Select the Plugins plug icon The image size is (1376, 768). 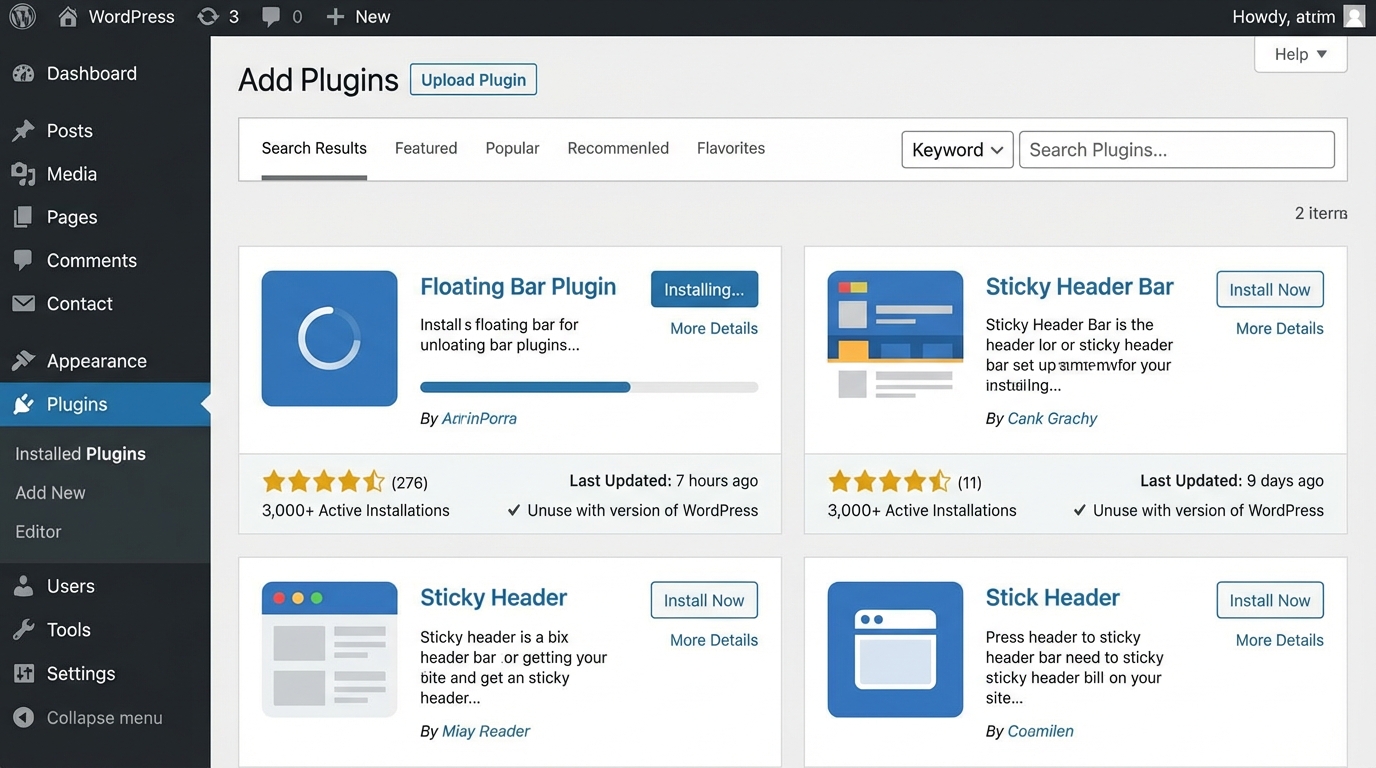pos(25,404)
